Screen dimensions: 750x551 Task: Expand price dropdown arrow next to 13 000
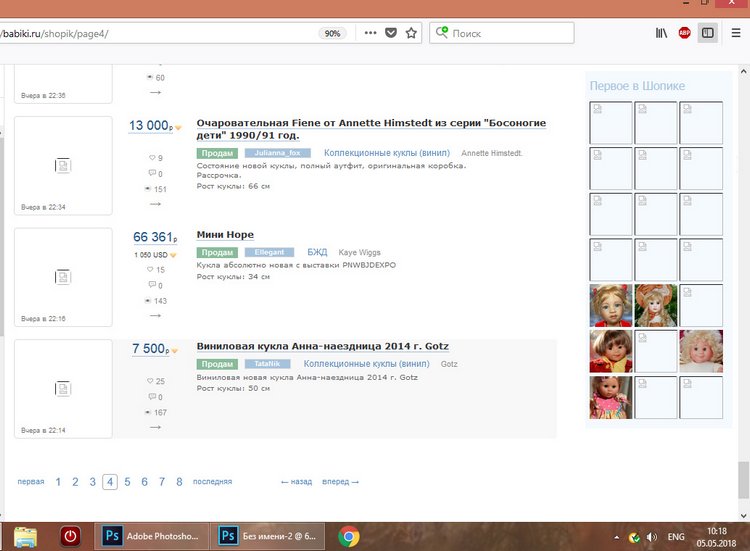click(x=178, y=128)
